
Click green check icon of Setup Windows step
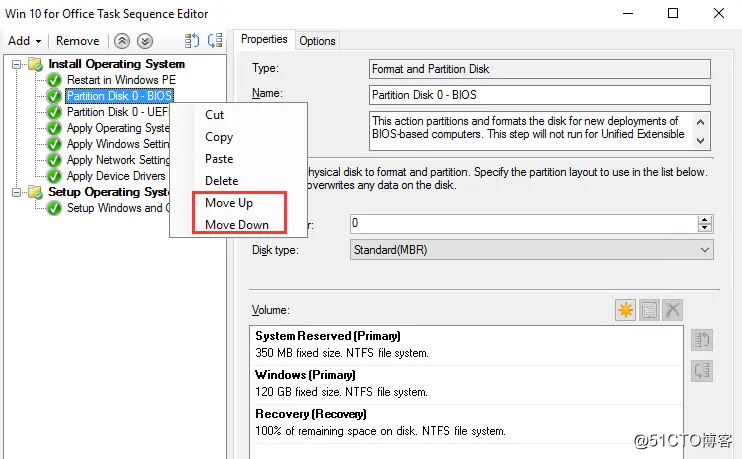(x=54, y=209)
